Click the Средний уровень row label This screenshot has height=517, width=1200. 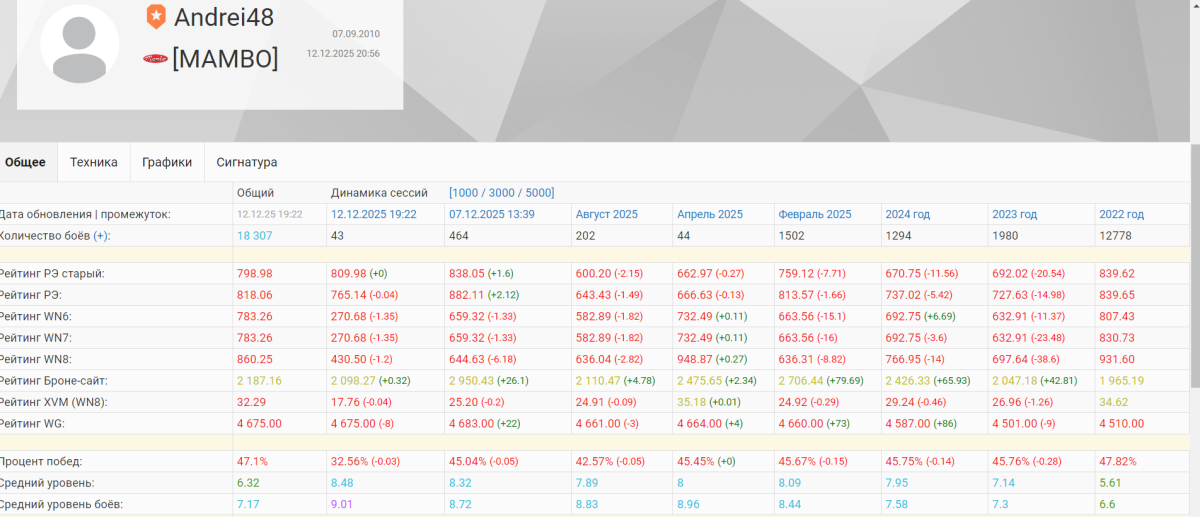[45, 482]
